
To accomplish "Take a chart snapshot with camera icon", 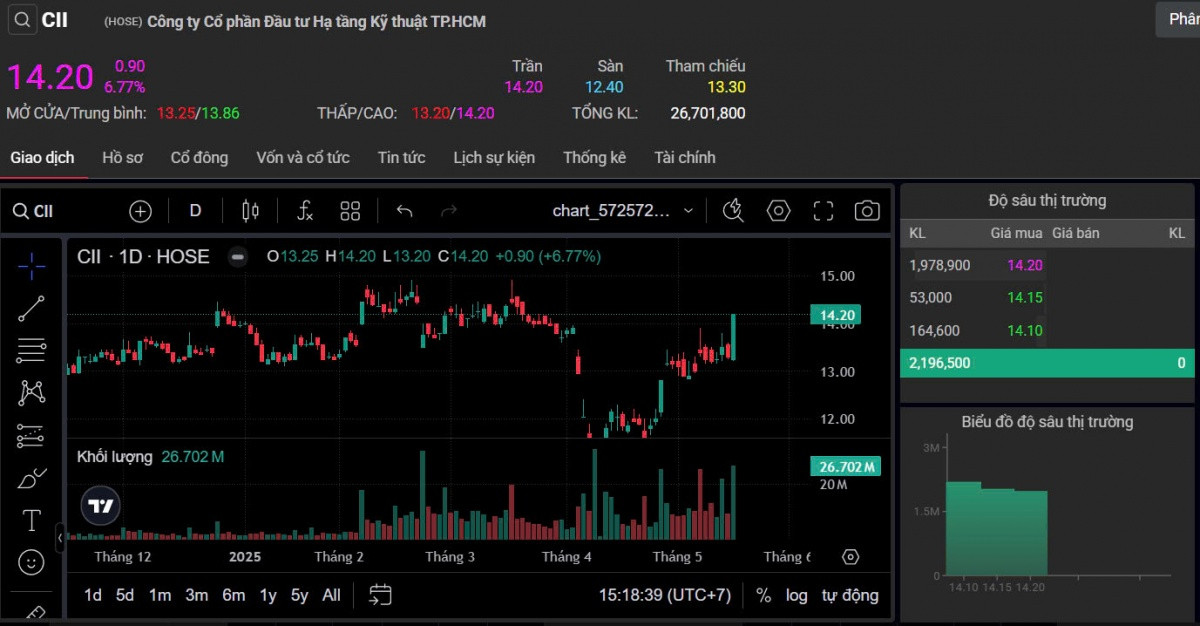I will (867, 211).
